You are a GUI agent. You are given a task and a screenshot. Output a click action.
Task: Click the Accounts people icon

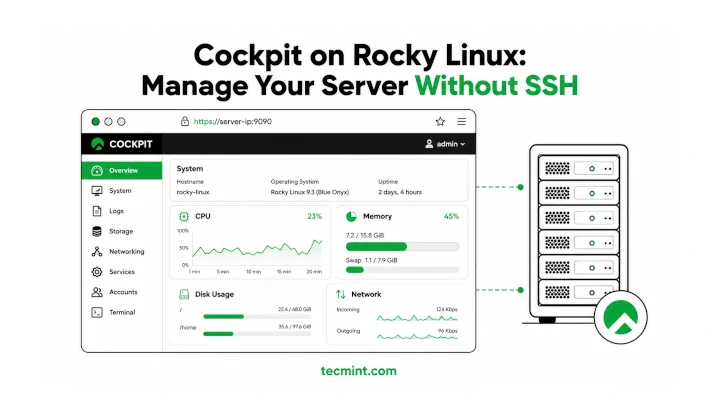[x=97, y=292]
